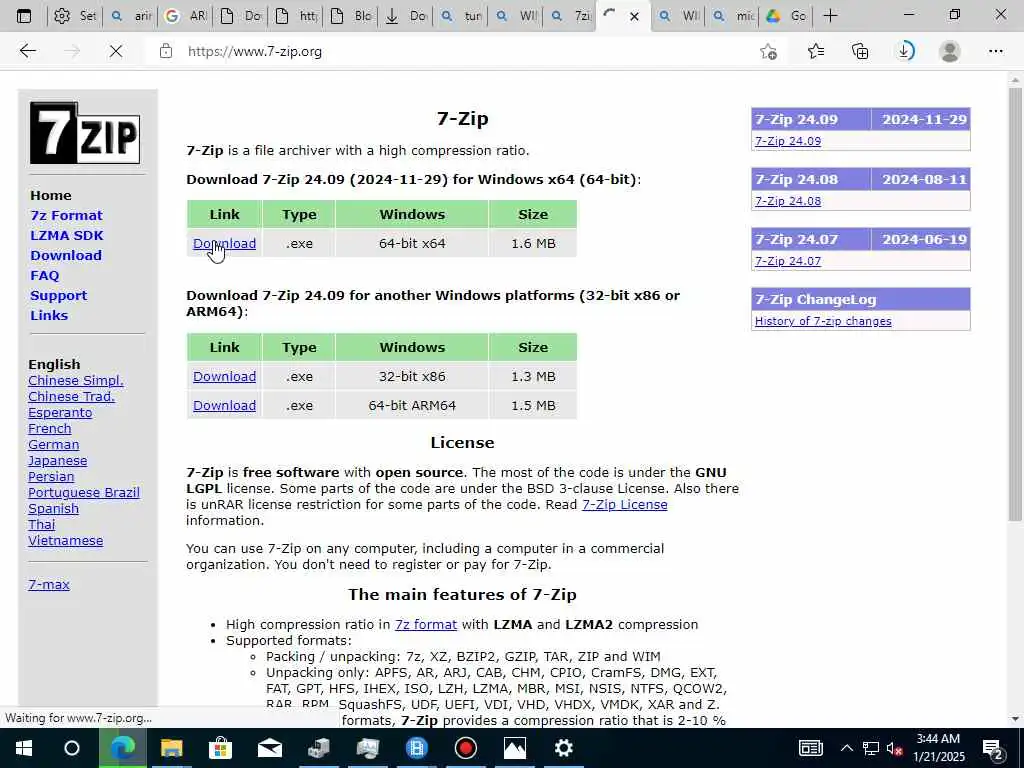Open the 7-Zip 24.09 release link

pyautogui.click(x=788, y=141)
